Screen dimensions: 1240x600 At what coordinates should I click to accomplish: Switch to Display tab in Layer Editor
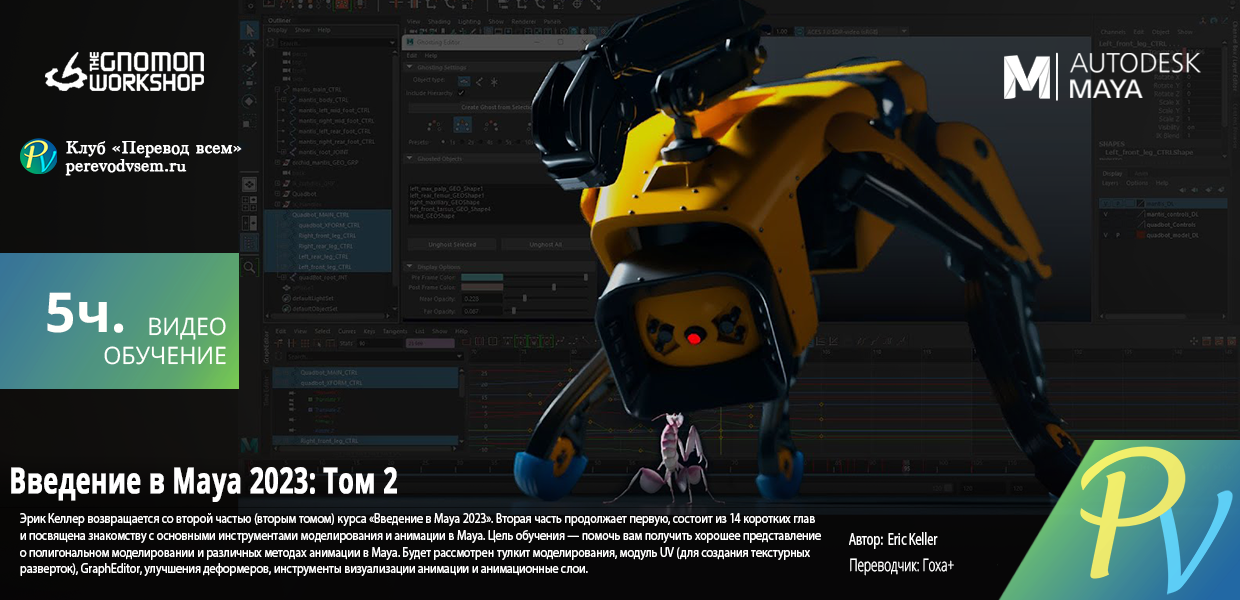(x=1112, y=174)
